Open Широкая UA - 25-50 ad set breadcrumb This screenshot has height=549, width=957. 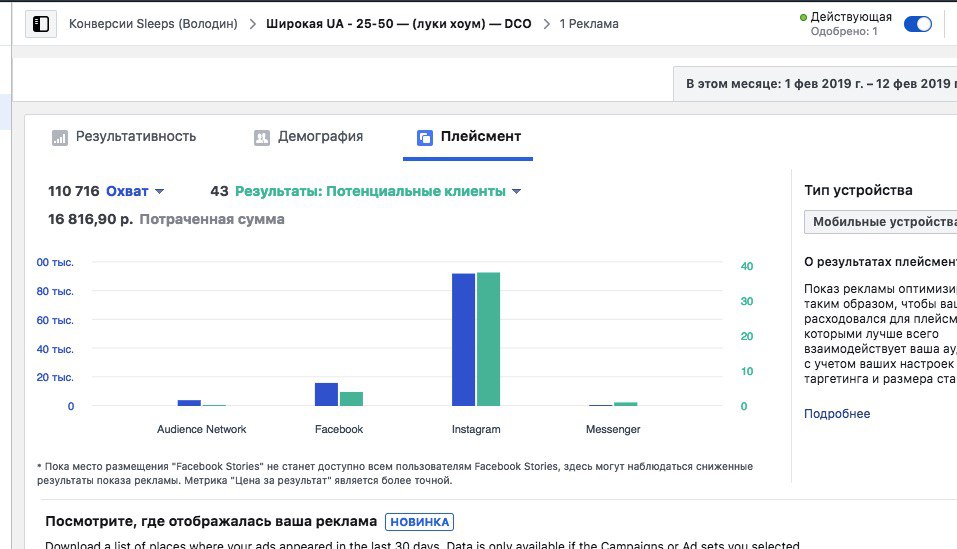(x=399, y=24)
